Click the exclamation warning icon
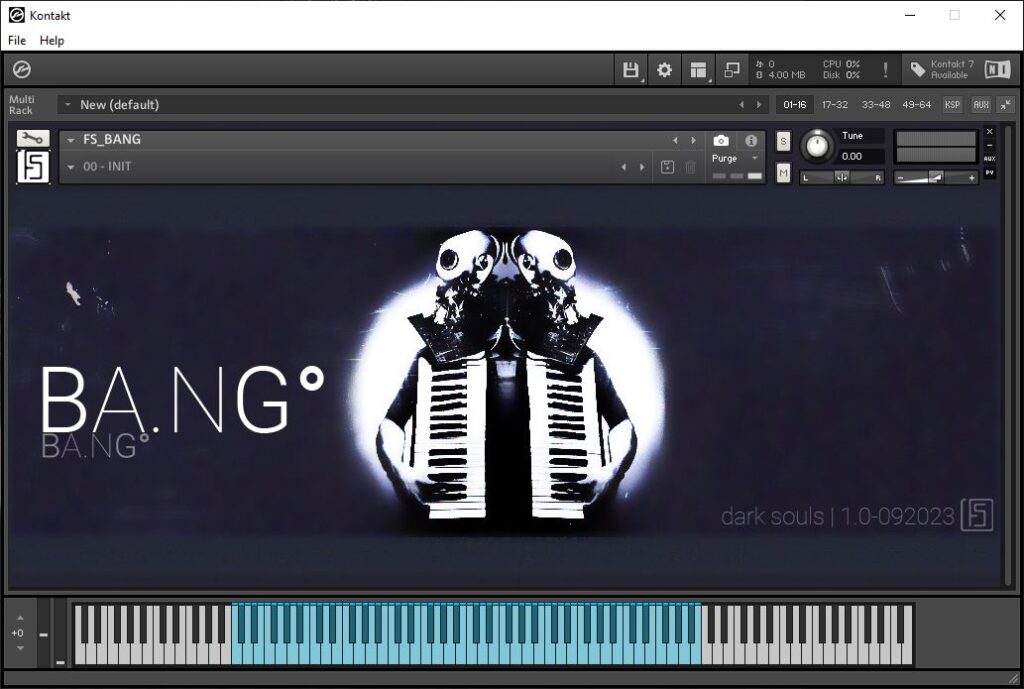The width and height of the screenshot is (1024, 689). click(886, 70)
